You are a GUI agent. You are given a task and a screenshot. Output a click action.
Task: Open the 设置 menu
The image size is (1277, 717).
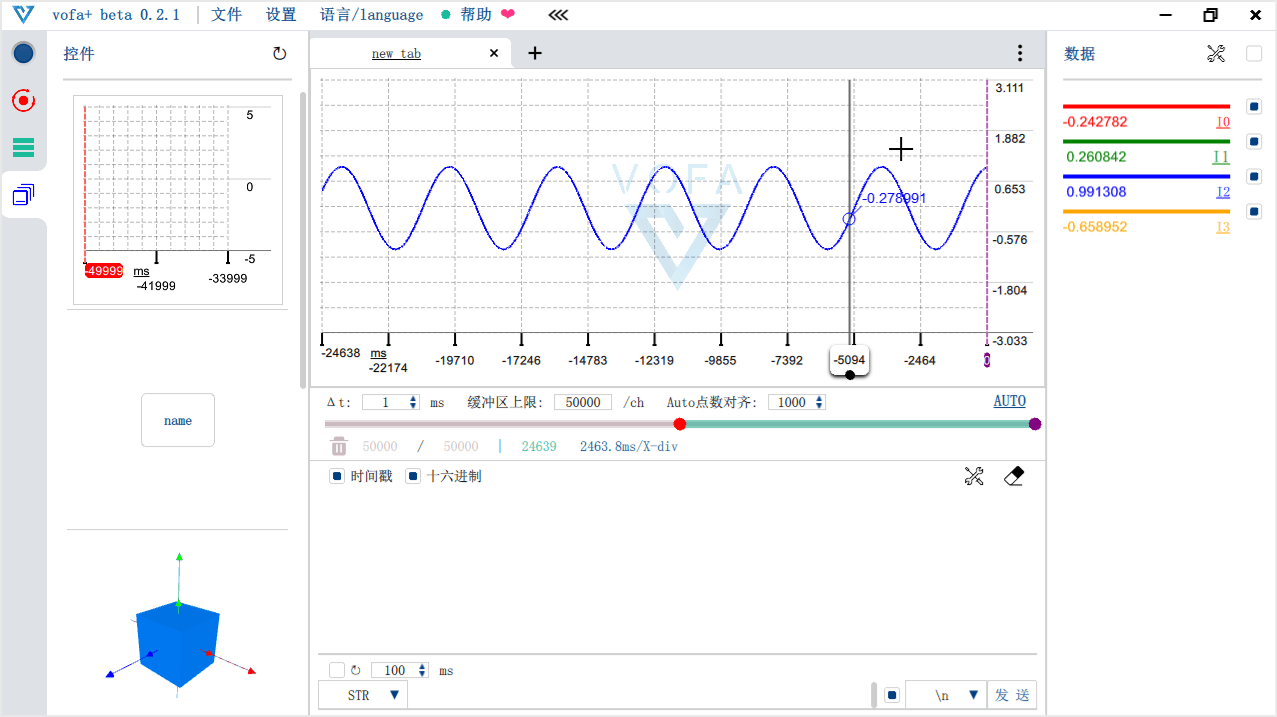pos(281,15)
